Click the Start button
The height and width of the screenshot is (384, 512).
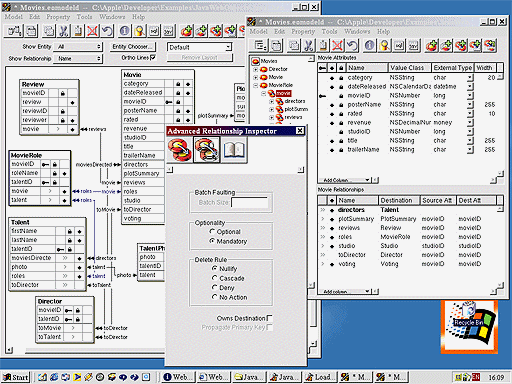[16, 377]
